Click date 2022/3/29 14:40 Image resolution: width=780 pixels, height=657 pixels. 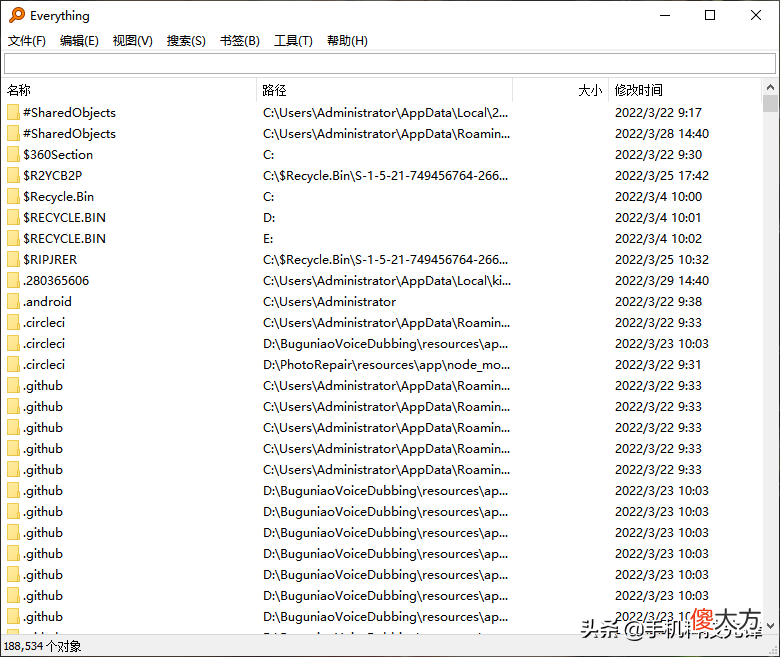pyautogui.click(x=662, y=281)
